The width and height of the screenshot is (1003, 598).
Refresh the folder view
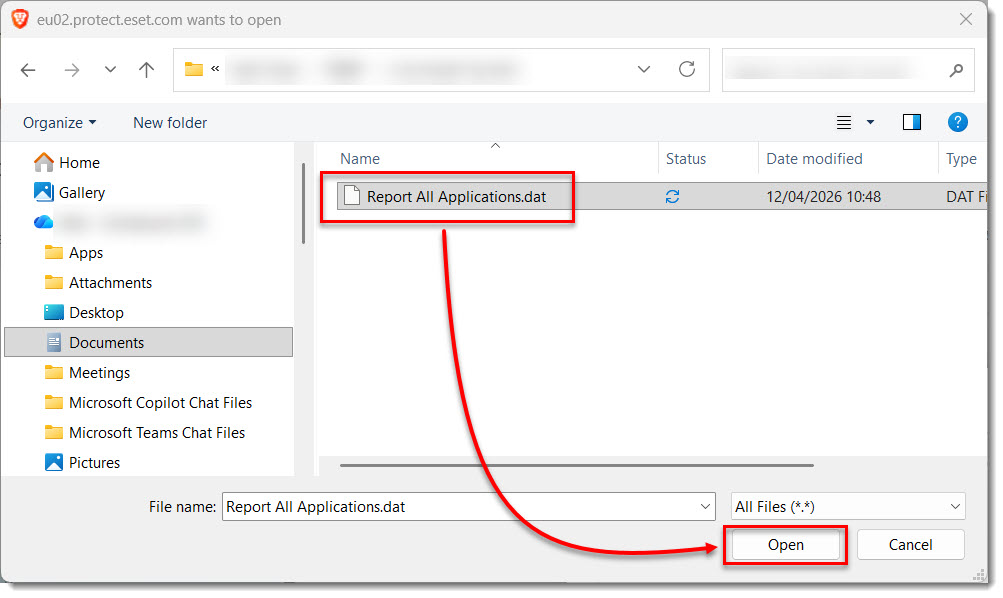pos(686,69)
